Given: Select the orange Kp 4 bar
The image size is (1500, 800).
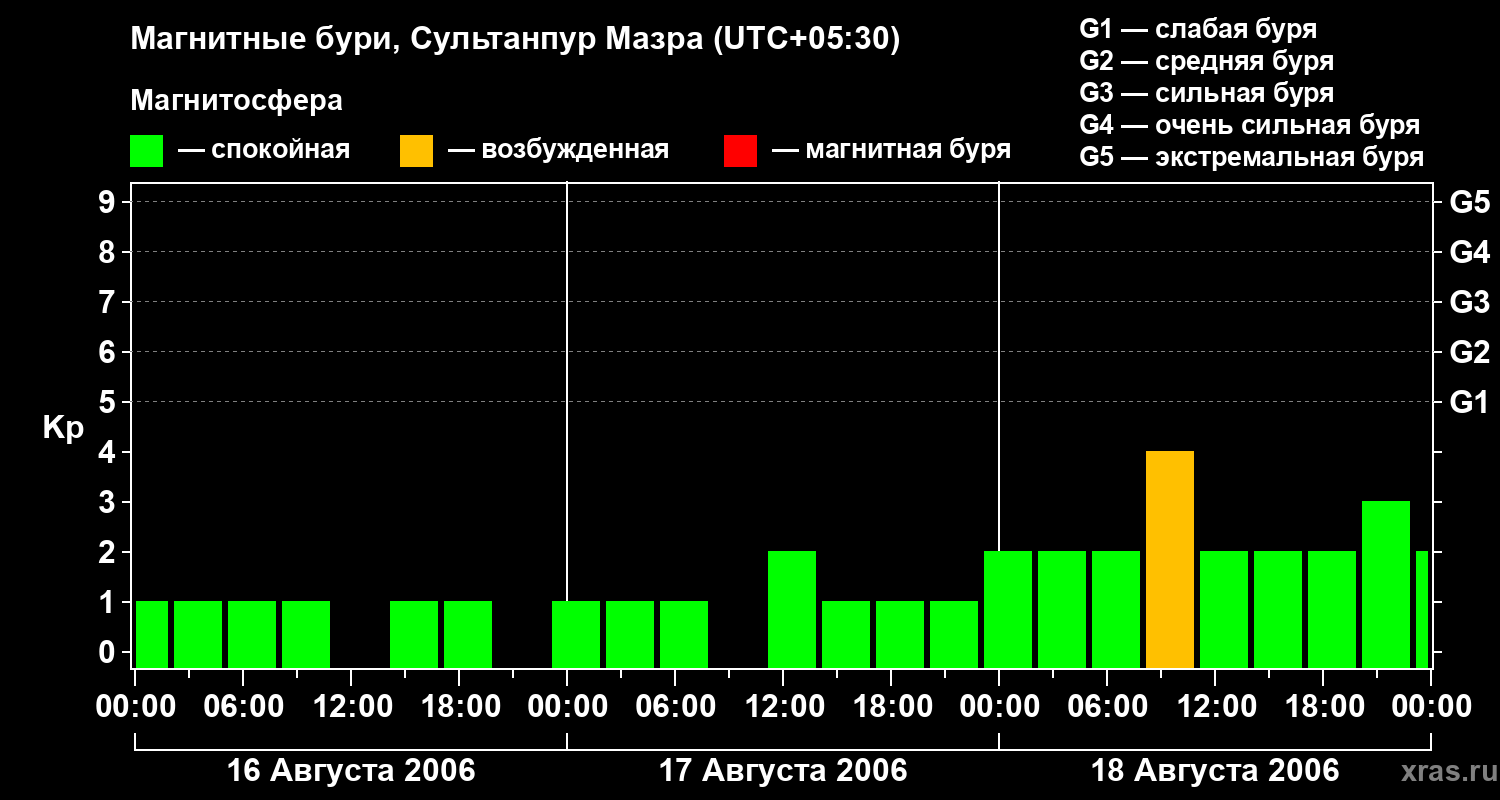Looking at the screenshot, I should click(x=1170, y=560).
